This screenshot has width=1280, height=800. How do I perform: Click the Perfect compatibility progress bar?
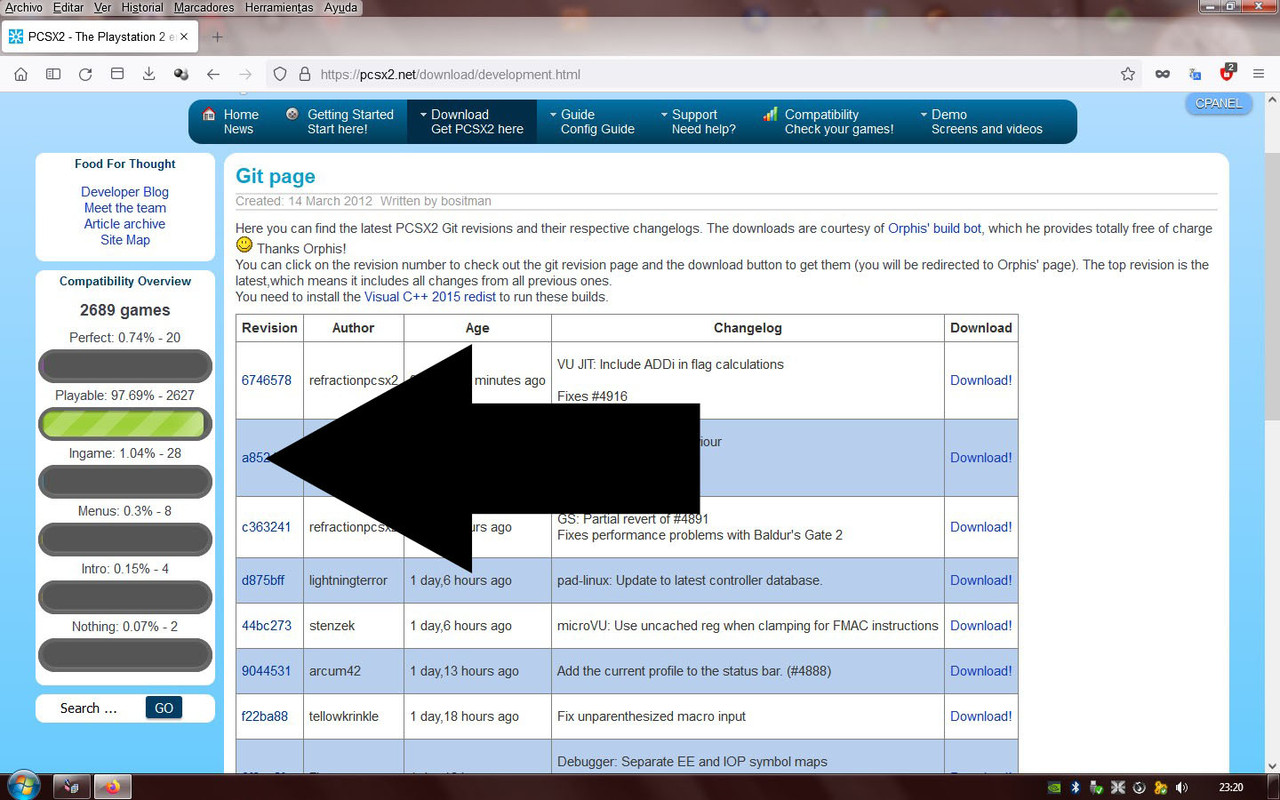pyautogui.click(x=125, y=366)
